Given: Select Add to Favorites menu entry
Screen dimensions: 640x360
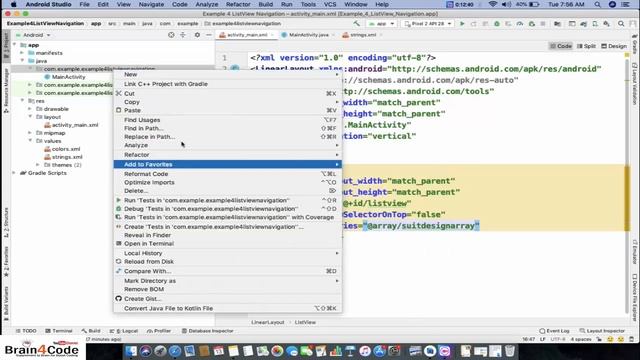Looking at the screenshot, I should [227, 164].
